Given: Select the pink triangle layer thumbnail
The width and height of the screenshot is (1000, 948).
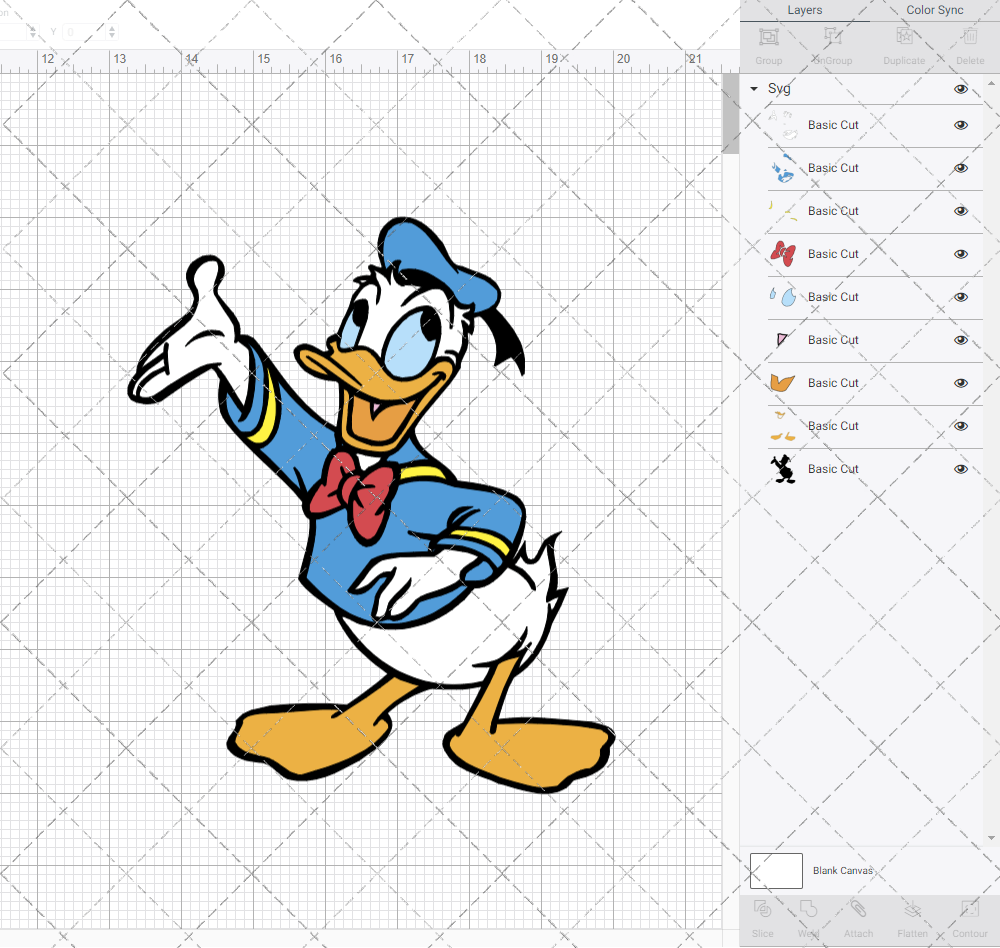Looking at the screenshot, I should [x=782, y=339].
